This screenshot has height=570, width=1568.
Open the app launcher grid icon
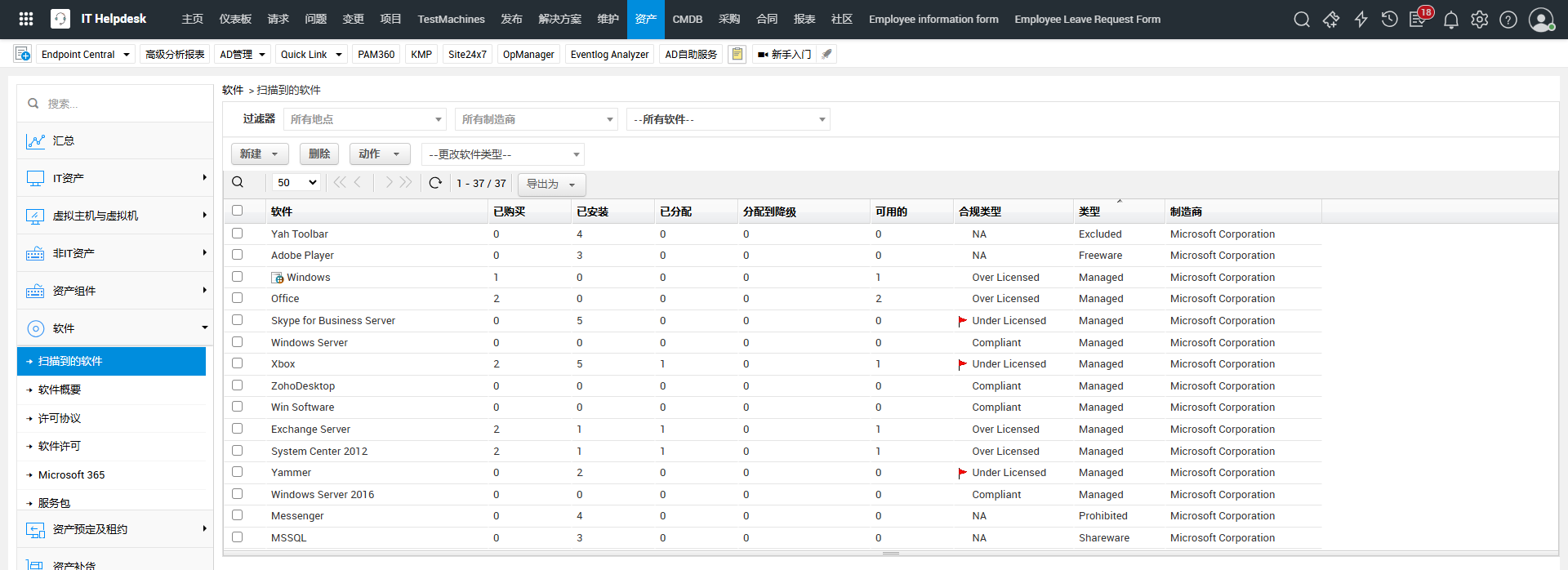pyautogui.click(x=26, y=19)
